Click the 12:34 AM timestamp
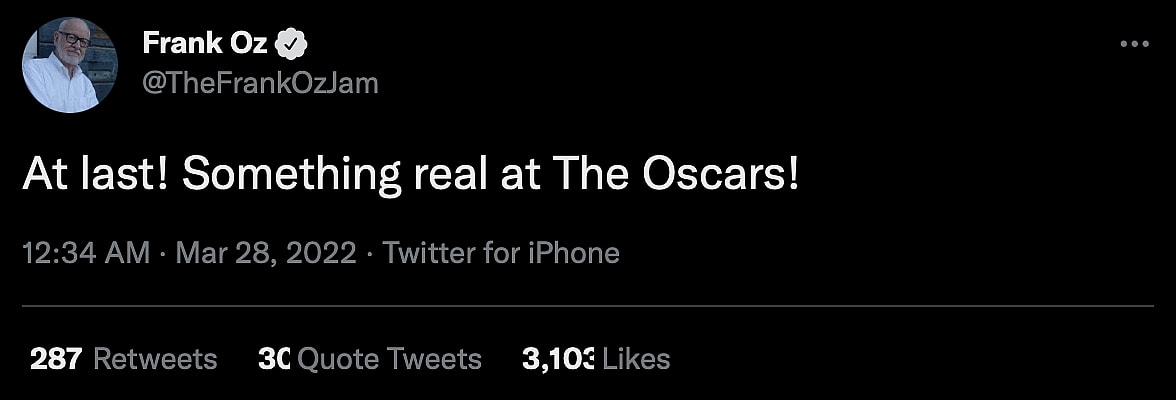Image resolution: width=1176 pixels, height=400 pixels. (x=85, y=252)
